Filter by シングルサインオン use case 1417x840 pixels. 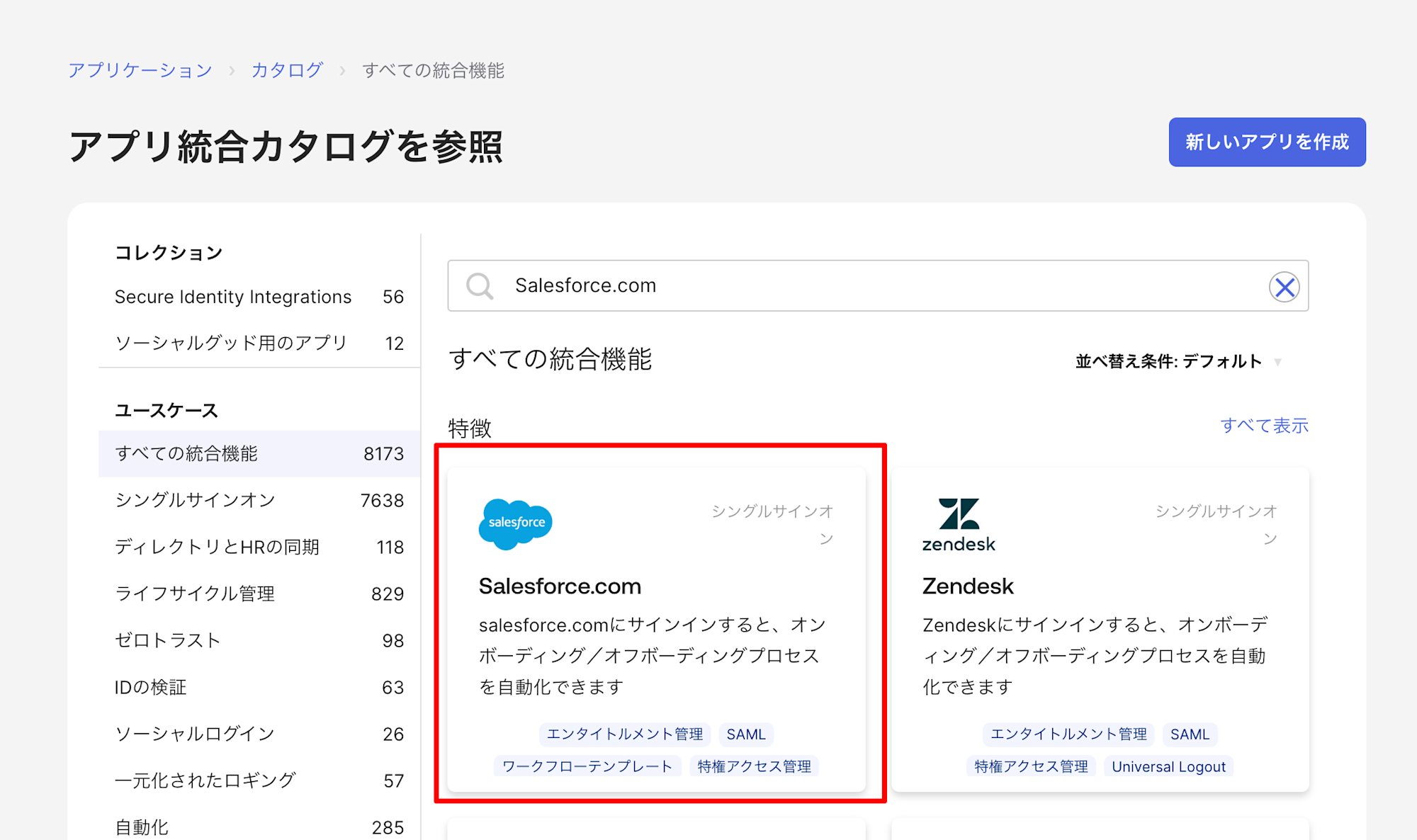pos(195,500)
